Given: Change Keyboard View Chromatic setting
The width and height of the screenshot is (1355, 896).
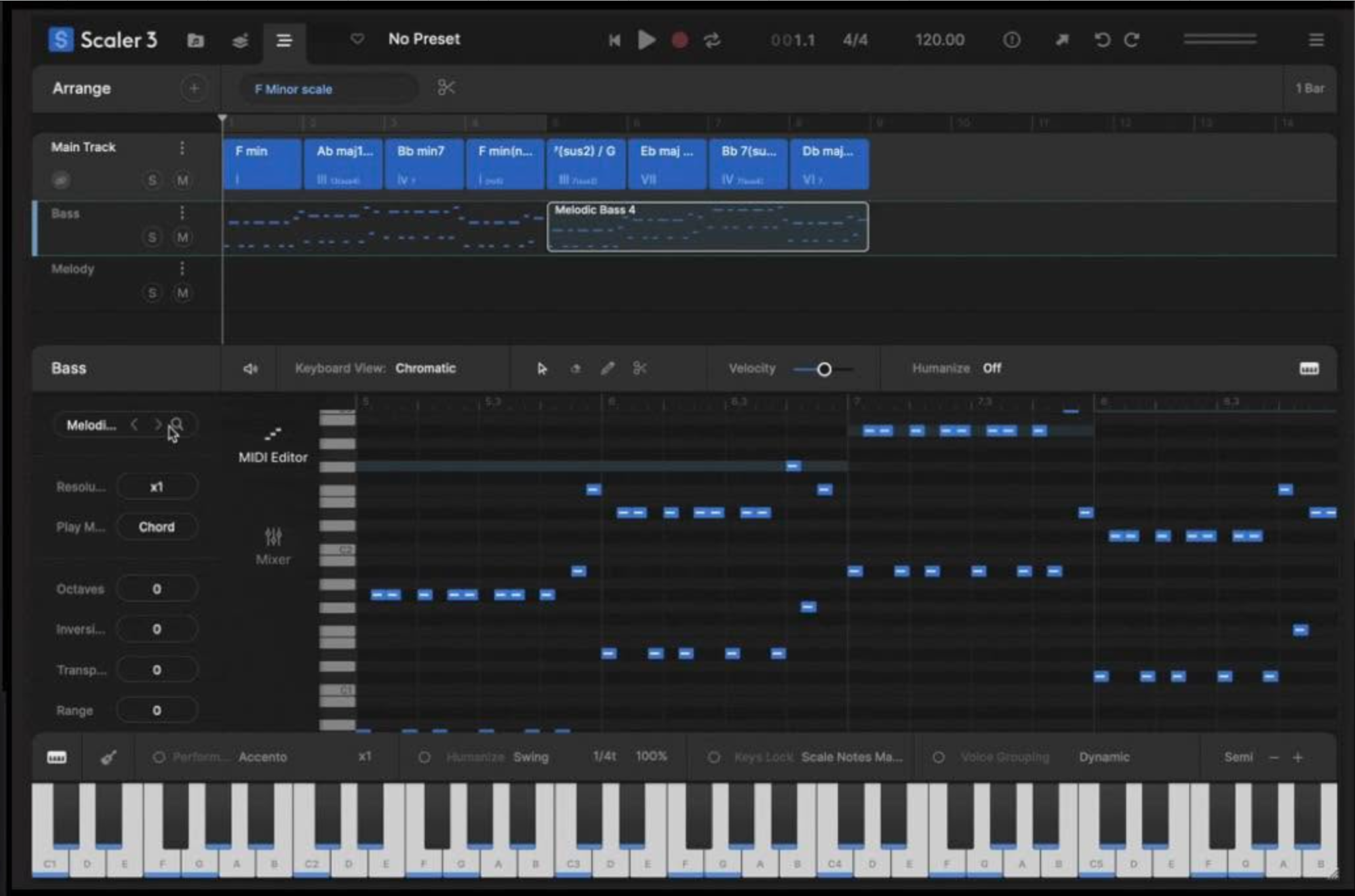Looking at the screenshot, I should coord(425,368).
